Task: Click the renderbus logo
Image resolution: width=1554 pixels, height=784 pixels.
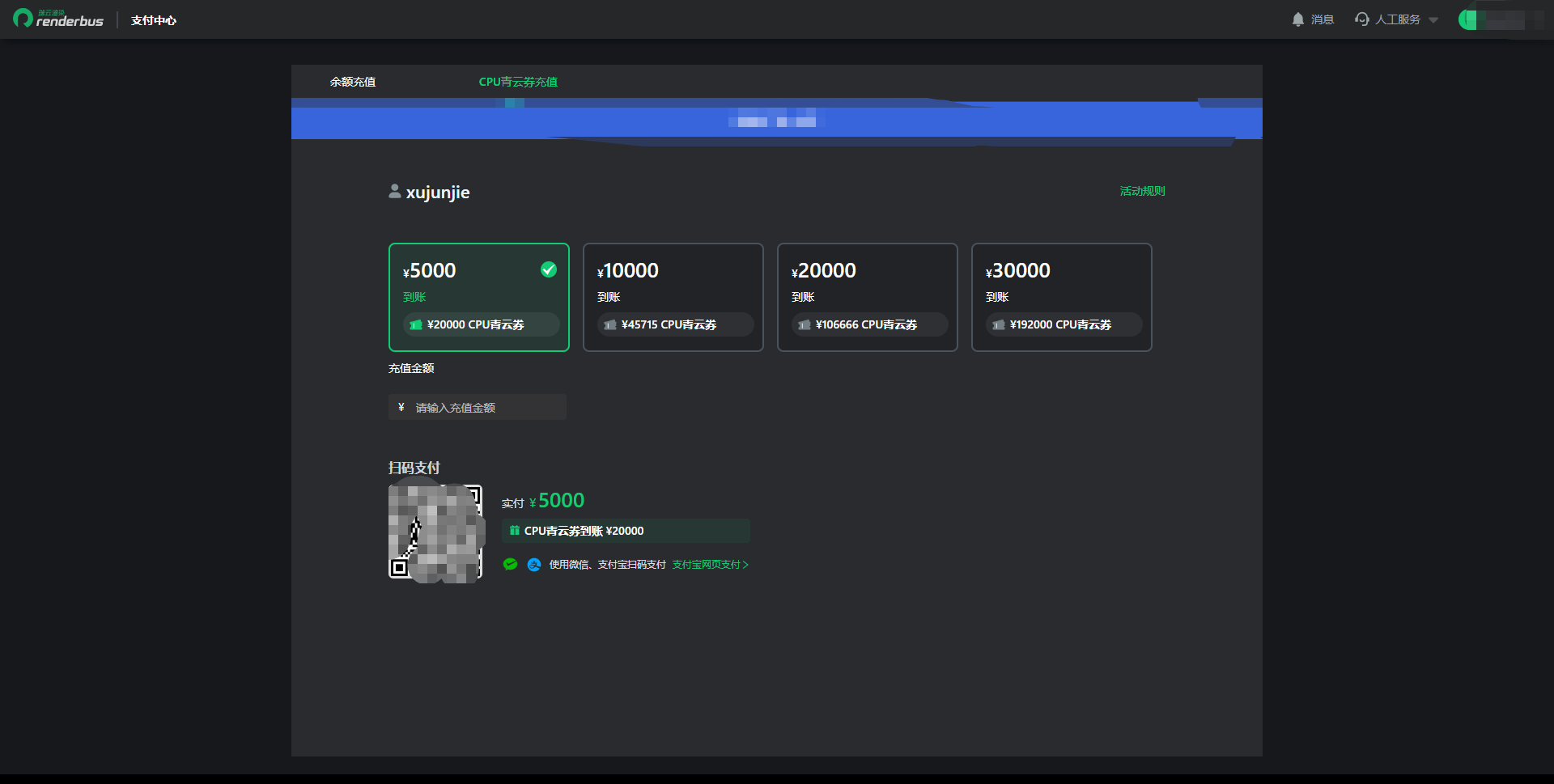Action: tap(58, 19)
